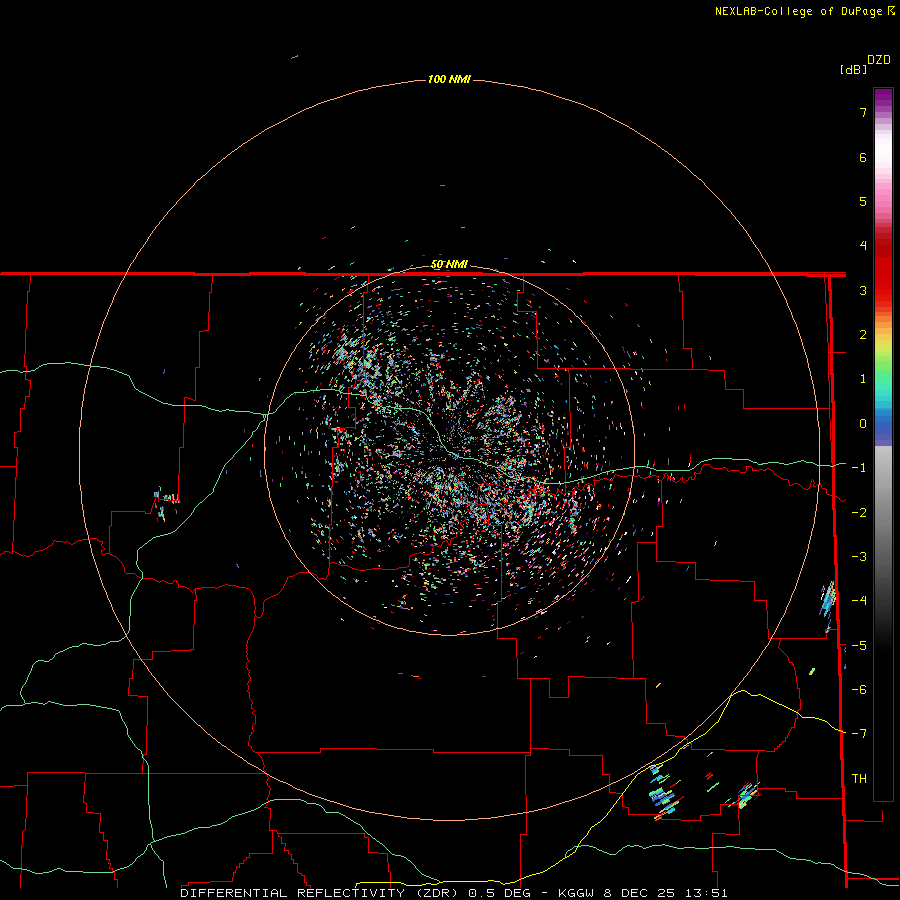The height and width of the screenshot is (900, 900).
Task: Click the 7 value on color scale
Action: coord(863,112)
